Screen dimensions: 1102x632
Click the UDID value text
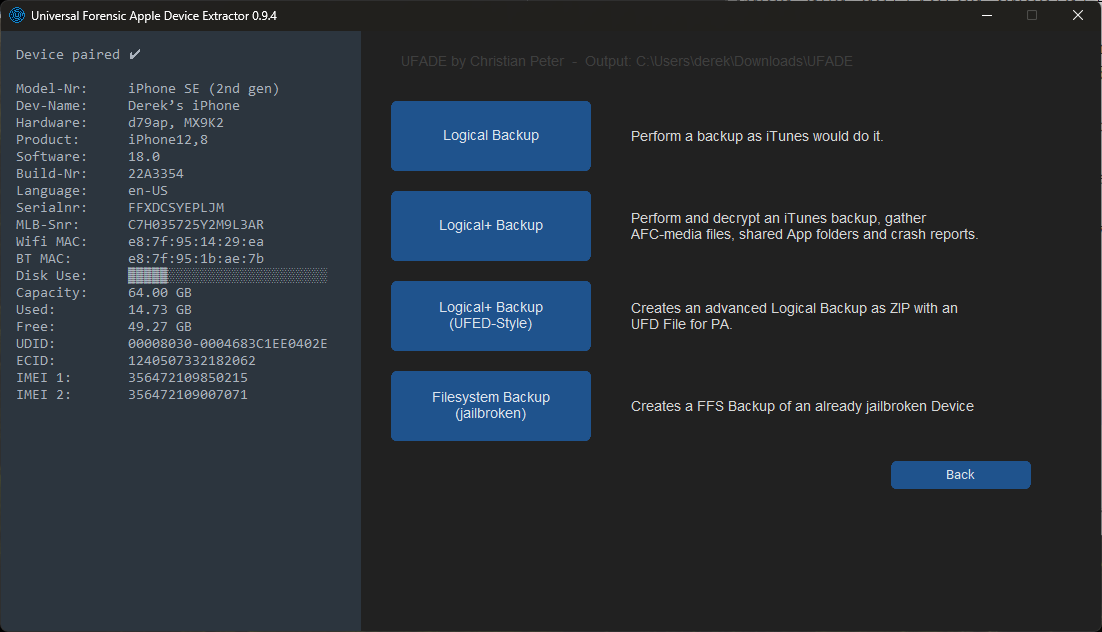[227, 343]
